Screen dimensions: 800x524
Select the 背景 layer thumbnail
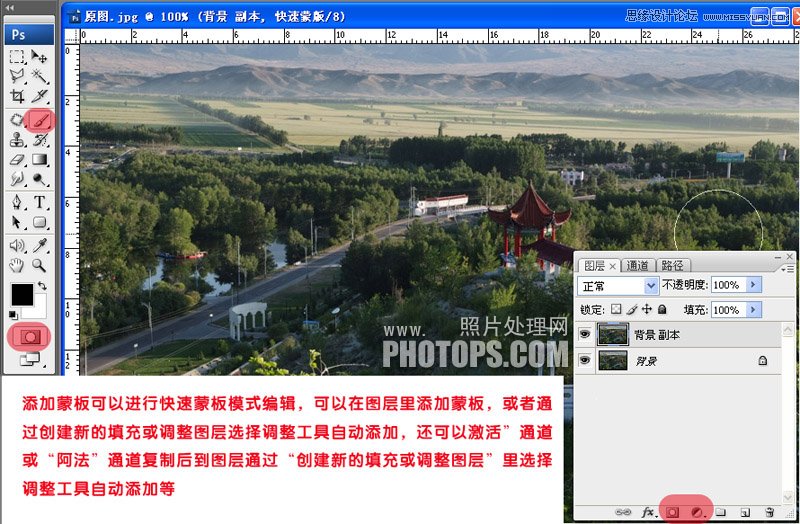[x=613, y=361]
